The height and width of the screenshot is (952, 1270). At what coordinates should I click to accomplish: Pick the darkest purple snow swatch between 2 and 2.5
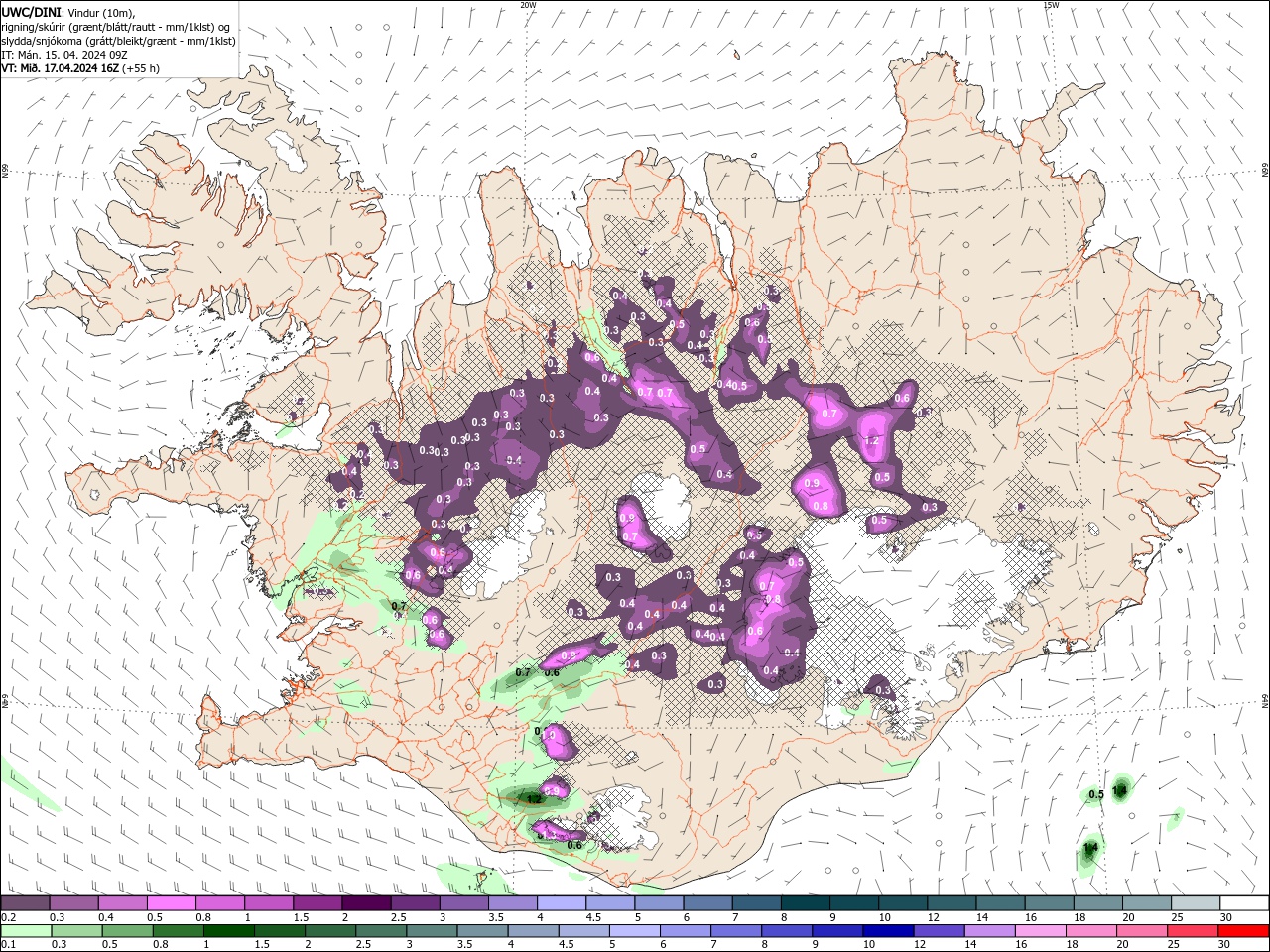pyautogui.click(x=367, y=902)
